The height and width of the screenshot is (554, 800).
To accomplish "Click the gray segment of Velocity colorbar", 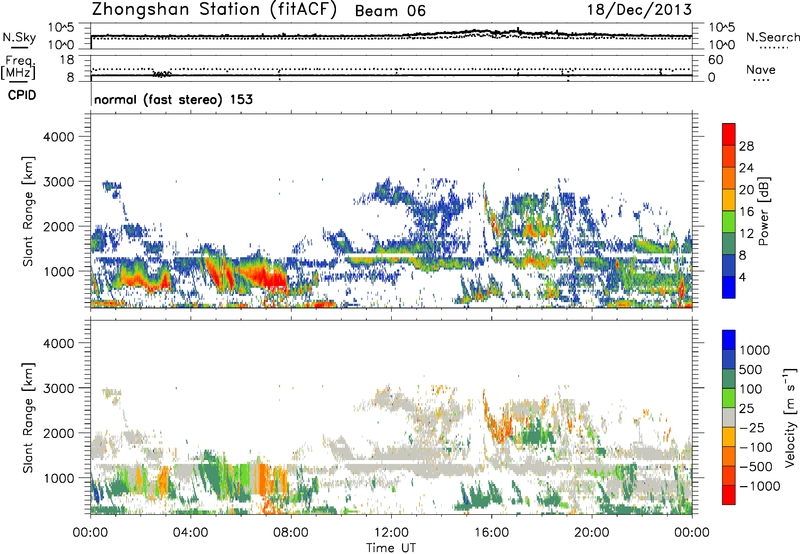I will [729, 418].
